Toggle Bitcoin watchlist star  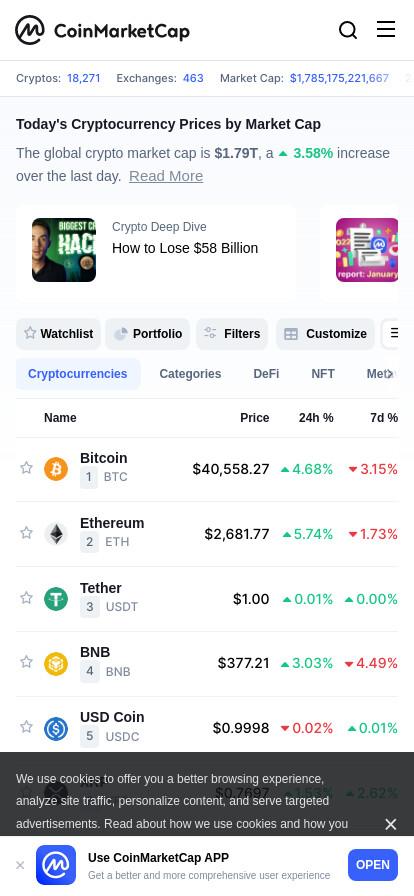pyautogui.click(x=26, y=468)
